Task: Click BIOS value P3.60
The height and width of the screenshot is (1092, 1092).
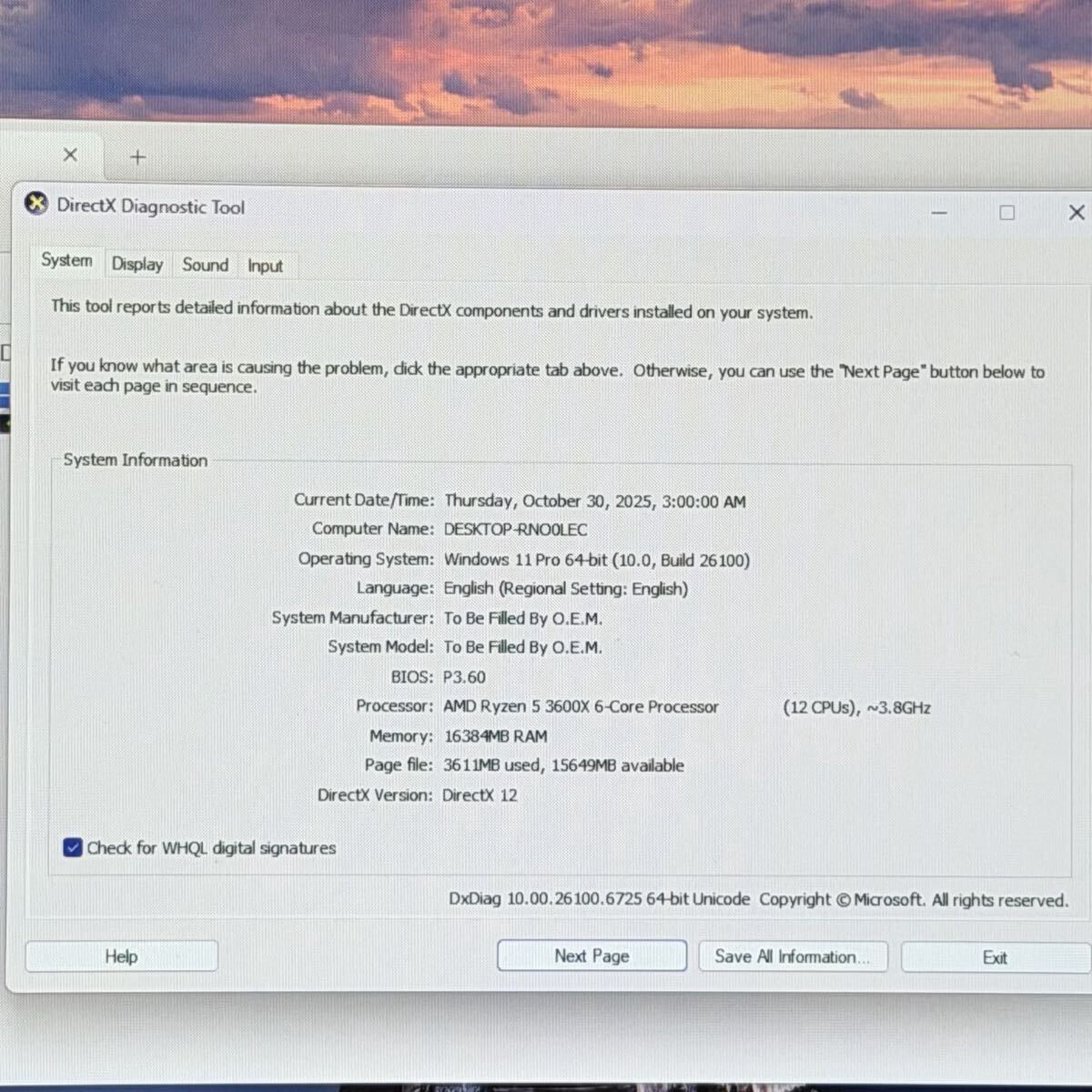Action: point(464,677)
